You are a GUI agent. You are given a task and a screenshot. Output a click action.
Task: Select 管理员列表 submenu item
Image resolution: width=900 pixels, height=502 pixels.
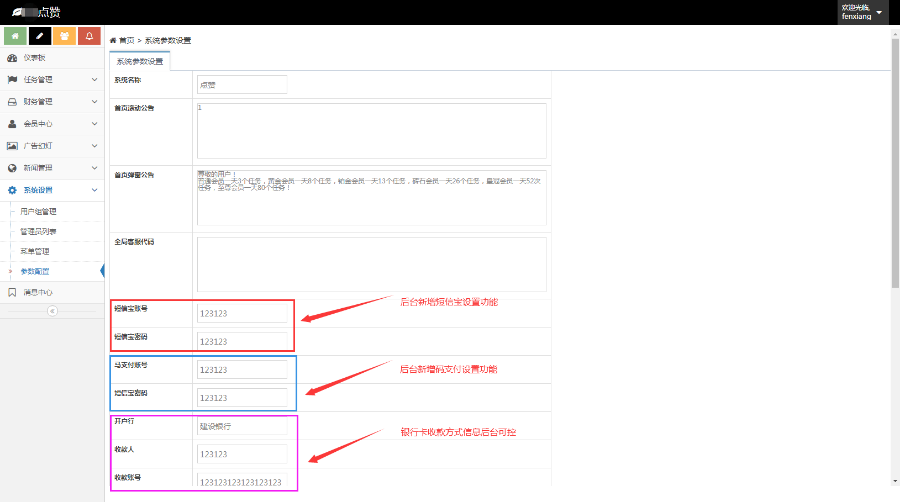tap(39, 231)
